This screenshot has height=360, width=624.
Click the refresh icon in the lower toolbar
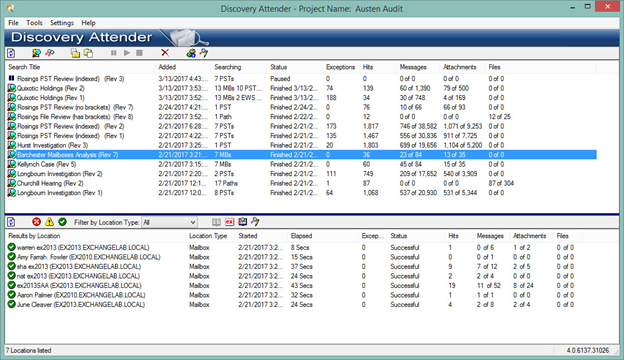11,222
